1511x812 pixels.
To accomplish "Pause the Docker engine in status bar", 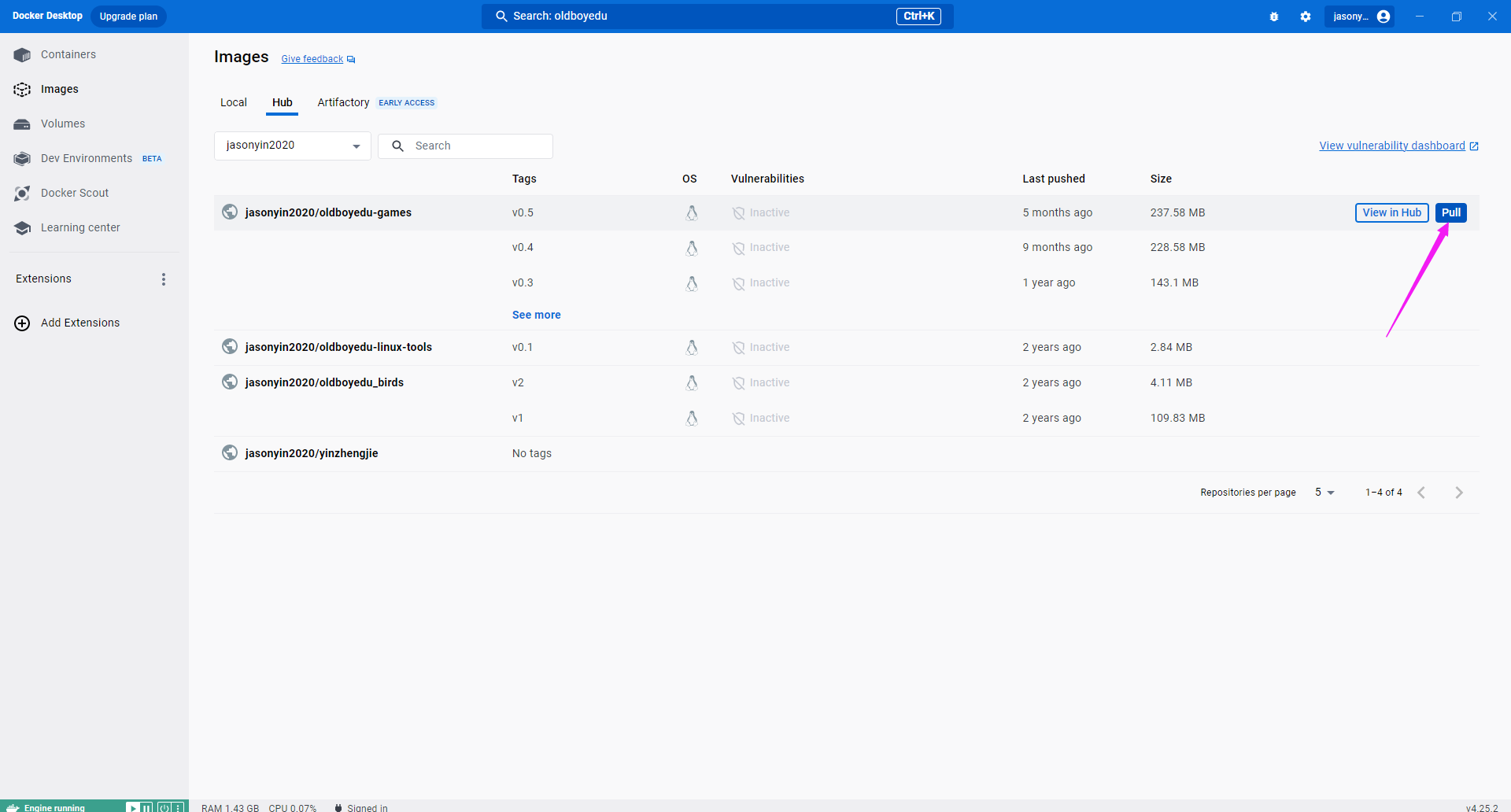I will click(146, 807).
